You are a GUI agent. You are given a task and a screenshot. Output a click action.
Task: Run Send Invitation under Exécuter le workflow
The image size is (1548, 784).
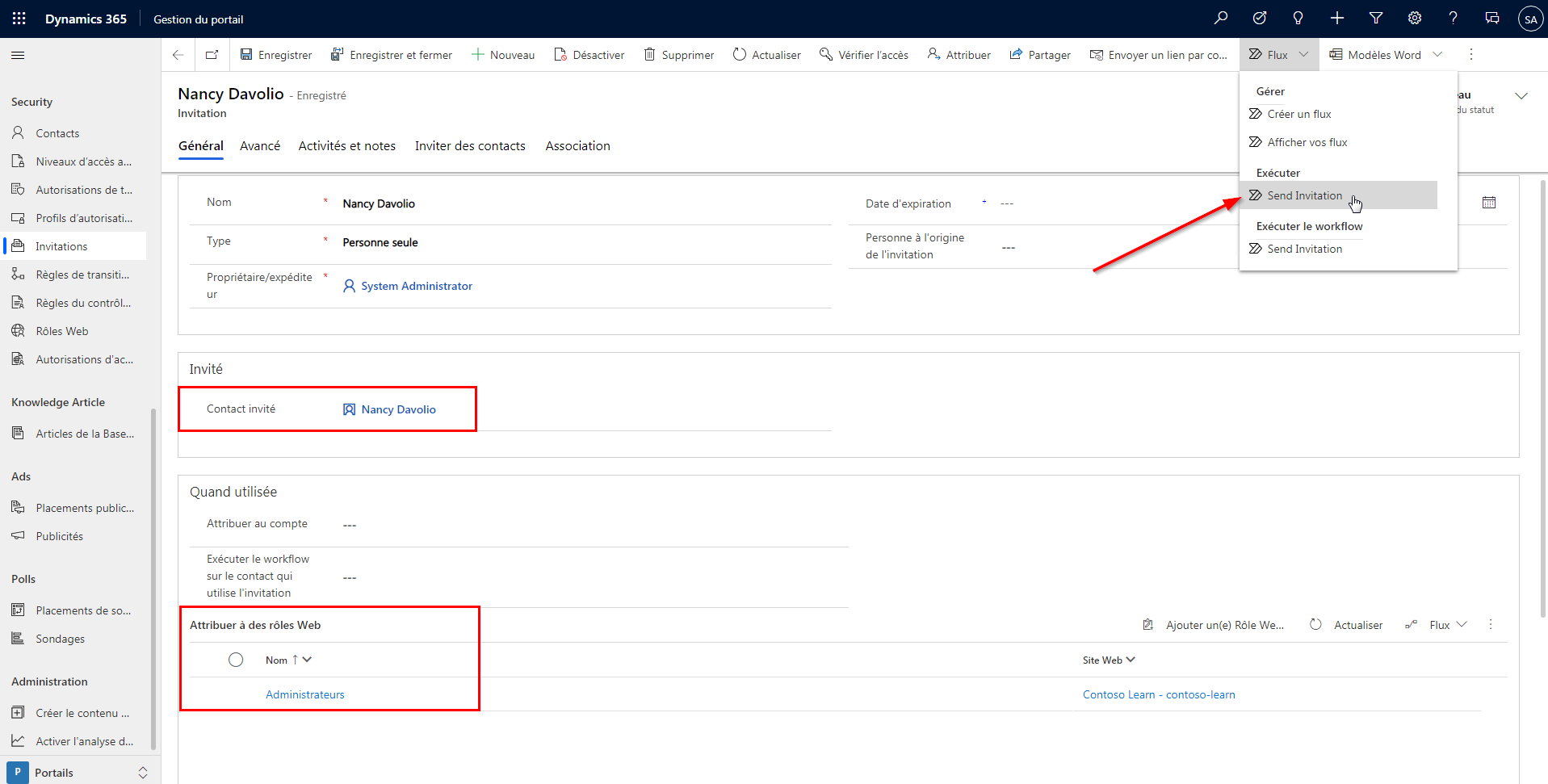(1295, 249)
